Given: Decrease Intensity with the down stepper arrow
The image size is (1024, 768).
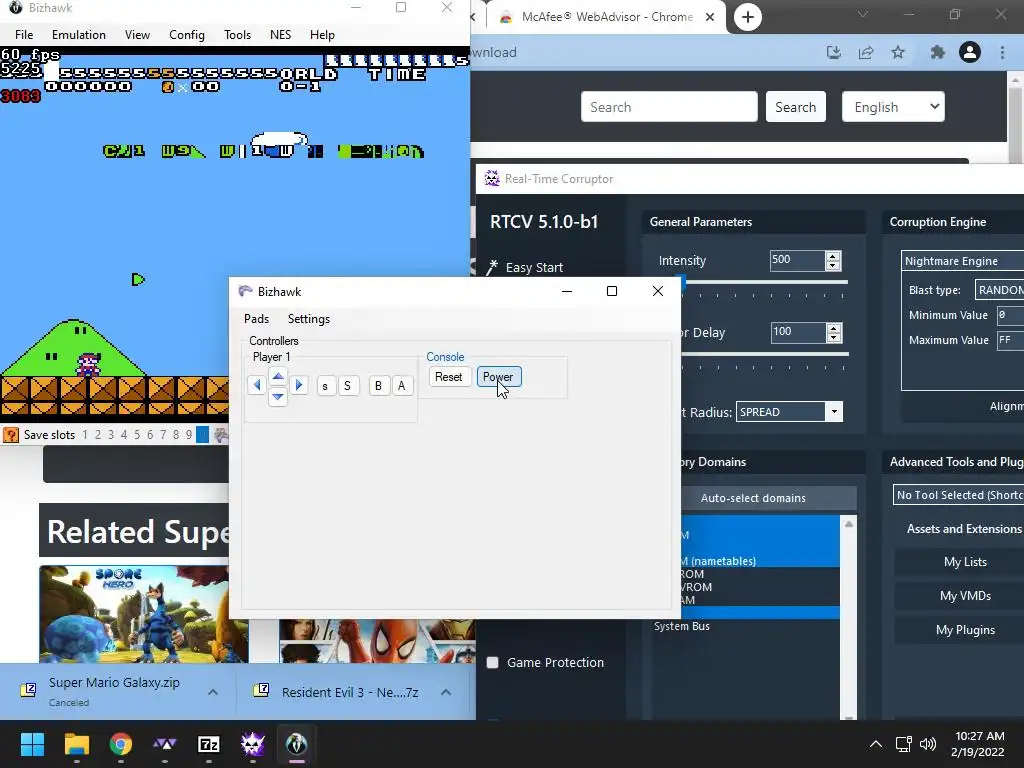Looking at the screenshot, I should (x=833, y=265).
